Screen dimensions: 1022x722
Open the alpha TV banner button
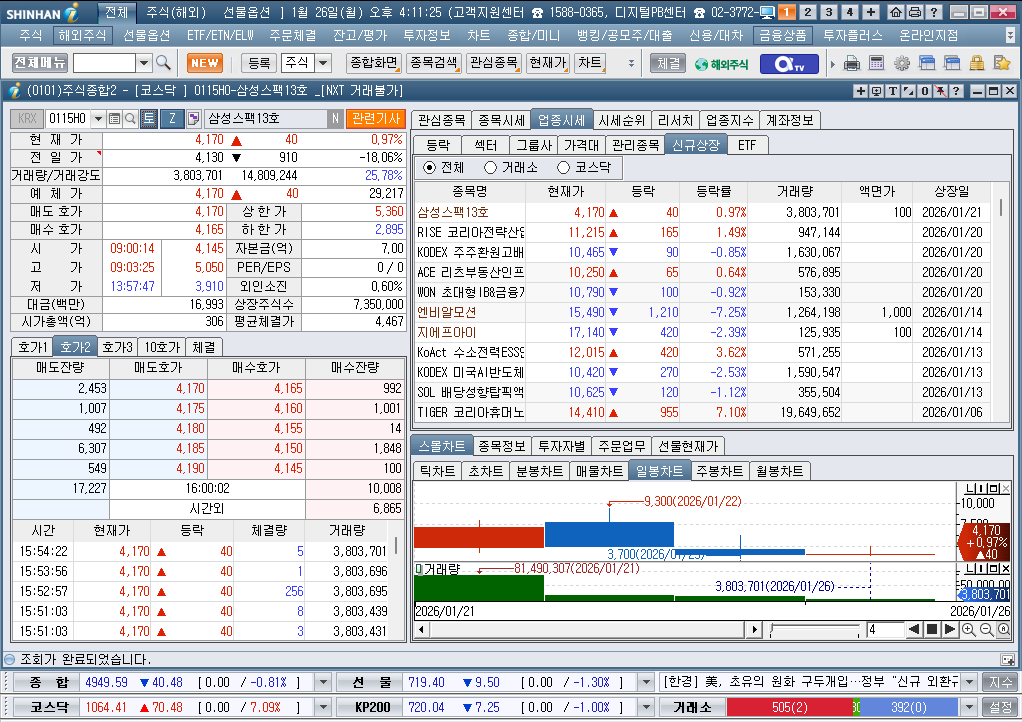tap(788, 64)
